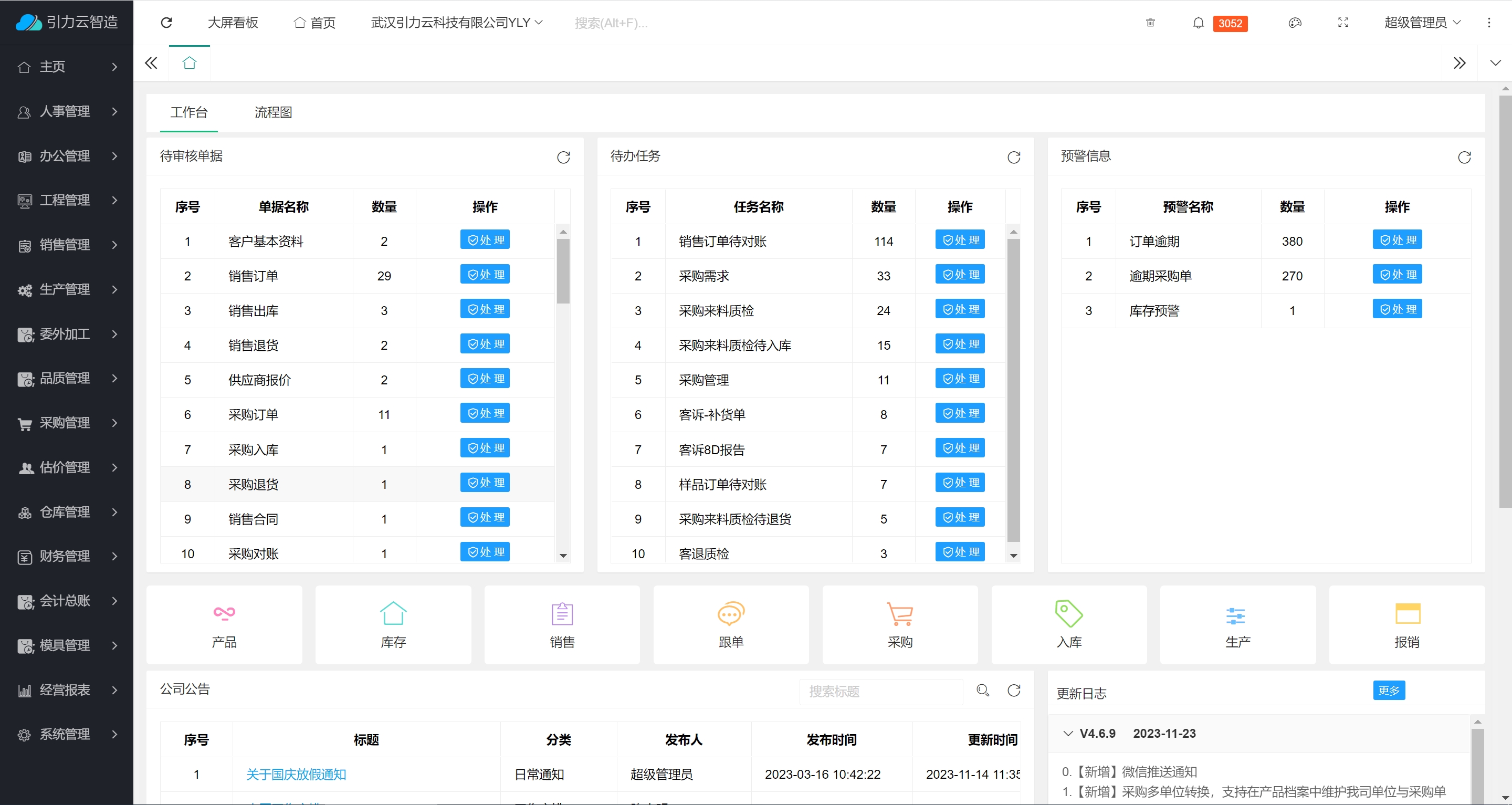Viewport: 1512px width, 805px height.
Task: Click the trash icon in header
Action: [1150, 23]
